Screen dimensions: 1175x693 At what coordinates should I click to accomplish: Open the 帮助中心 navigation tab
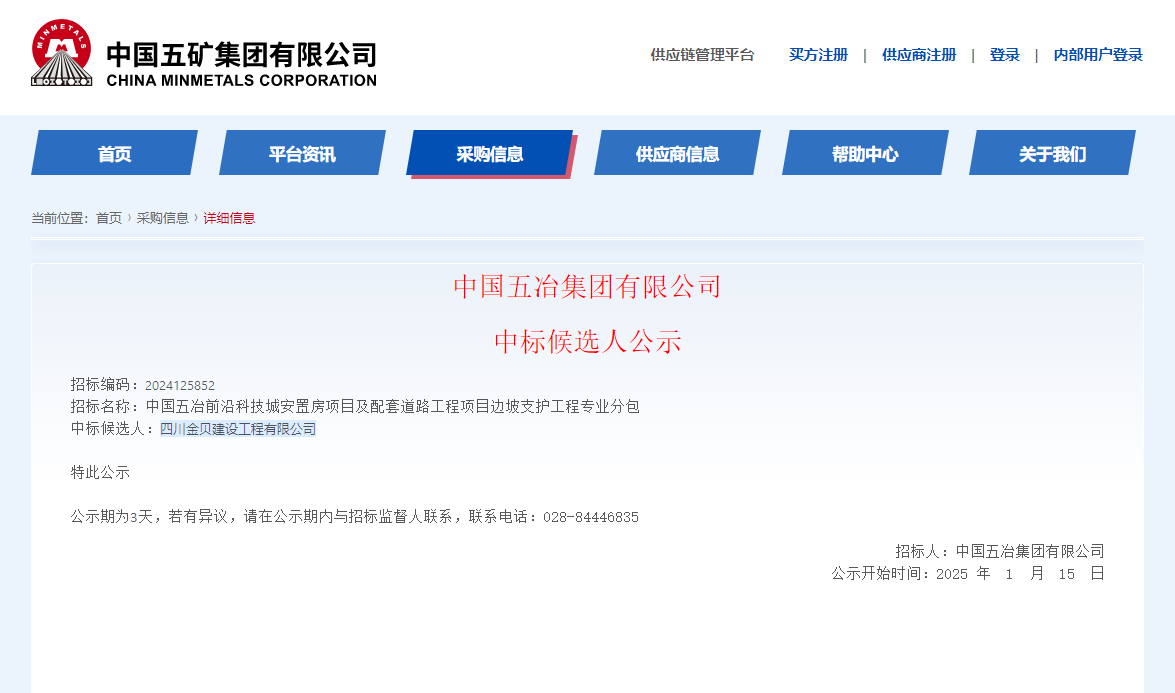point(865,153)
